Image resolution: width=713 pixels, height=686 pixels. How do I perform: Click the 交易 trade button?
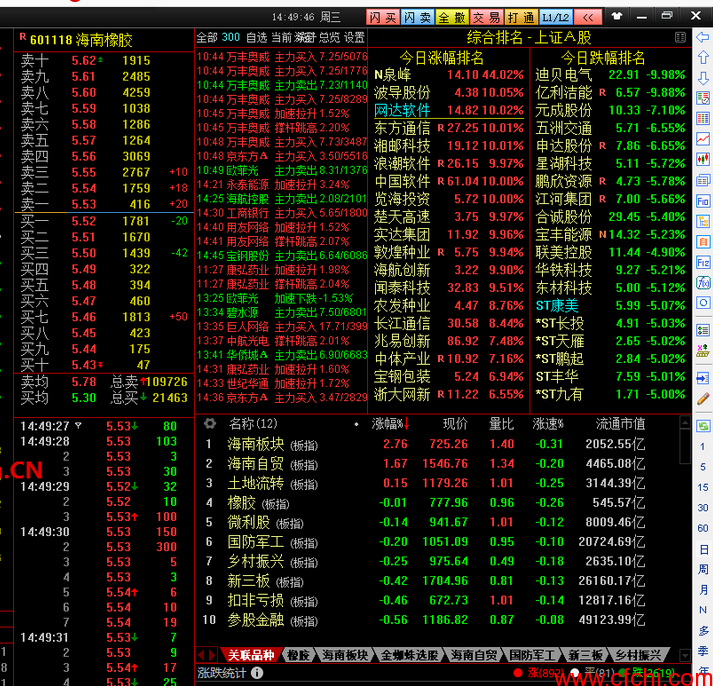[x=487, y=17]
